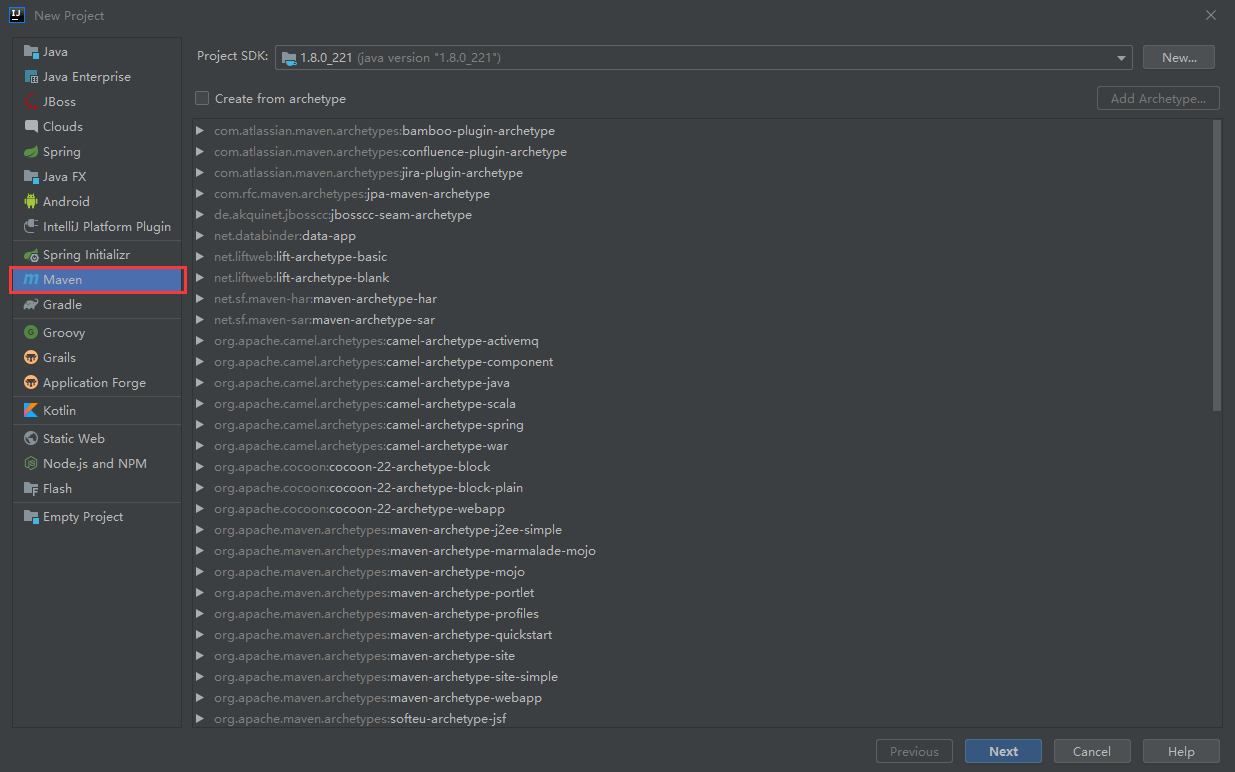Expand confluence-plugin-archetype entry
1235x772 pixels.
pyautogui.click(x=201, y=152)
